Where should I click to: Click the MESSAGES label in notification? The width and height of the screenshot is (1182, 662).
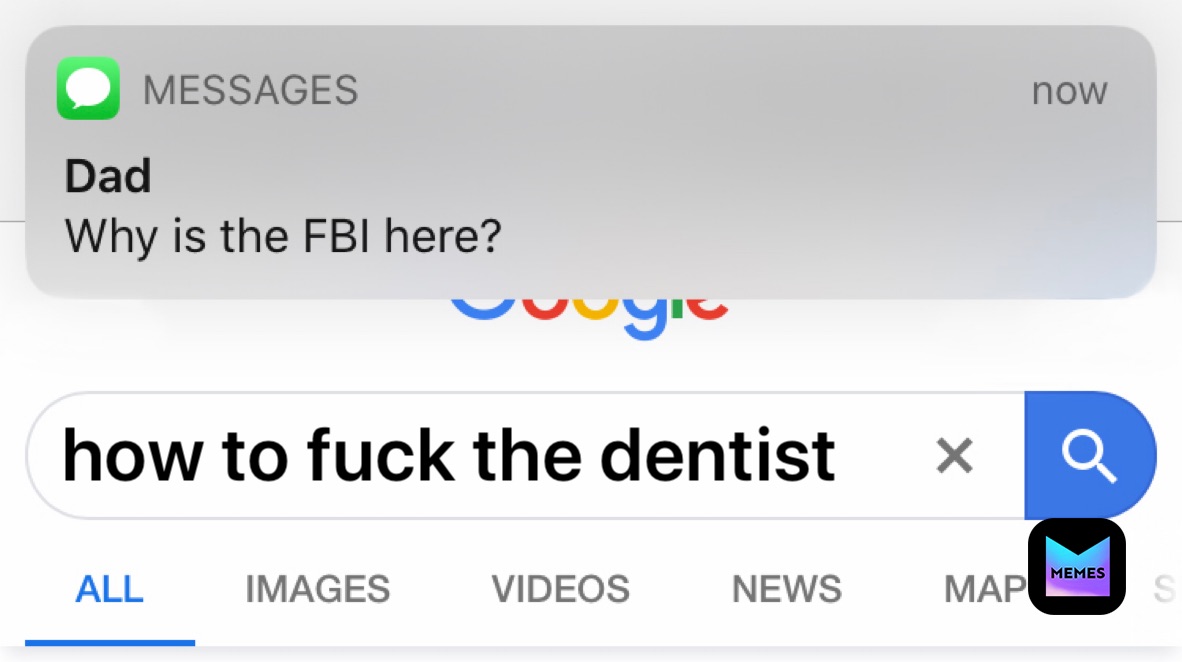(x=250, y=90)
